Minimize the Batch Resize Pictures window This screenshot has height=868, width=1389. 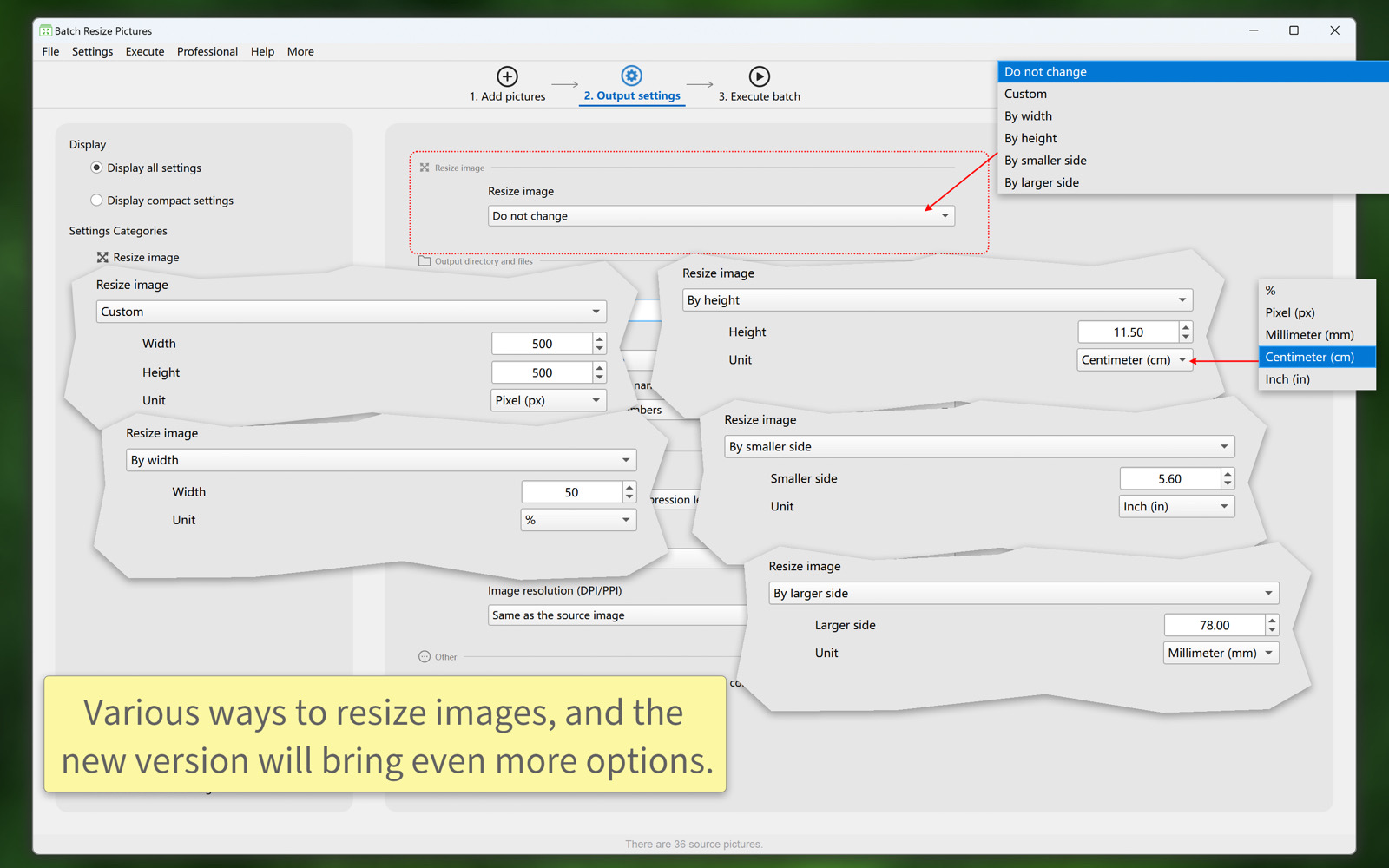(1254, 30)
